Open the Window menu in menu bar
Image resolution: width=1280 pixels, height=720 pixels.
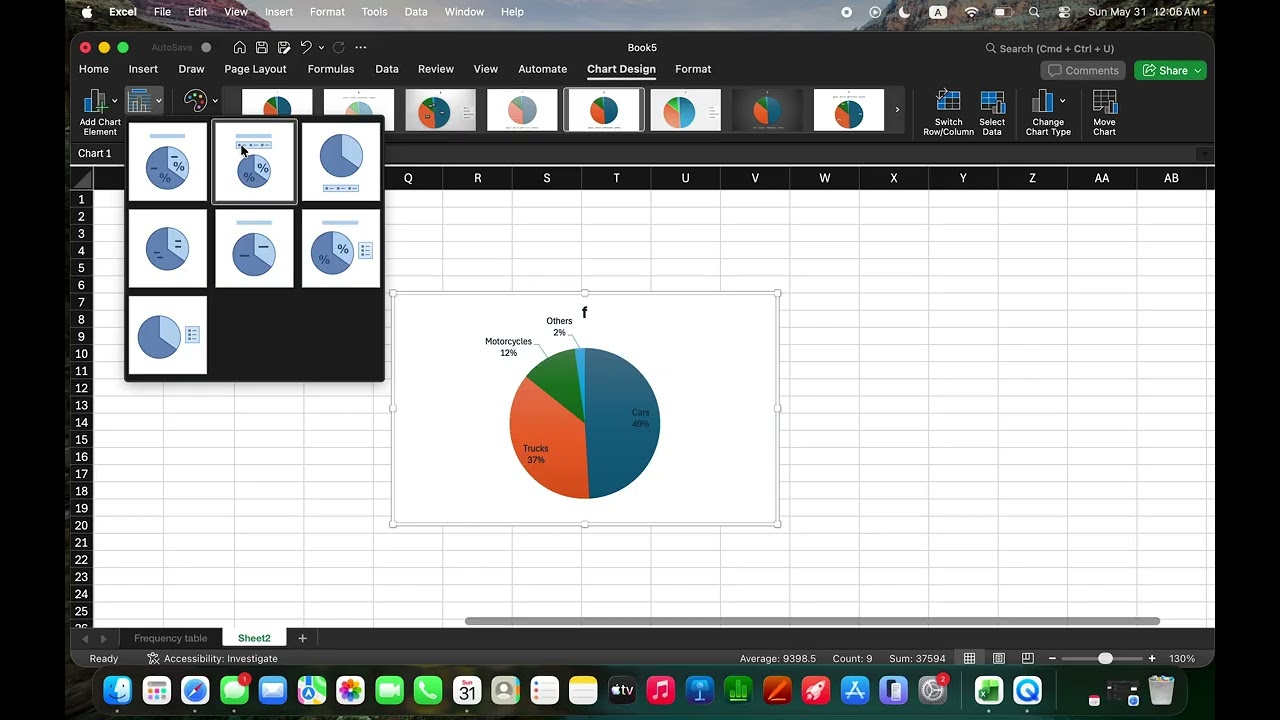click(x=464, y=12)
